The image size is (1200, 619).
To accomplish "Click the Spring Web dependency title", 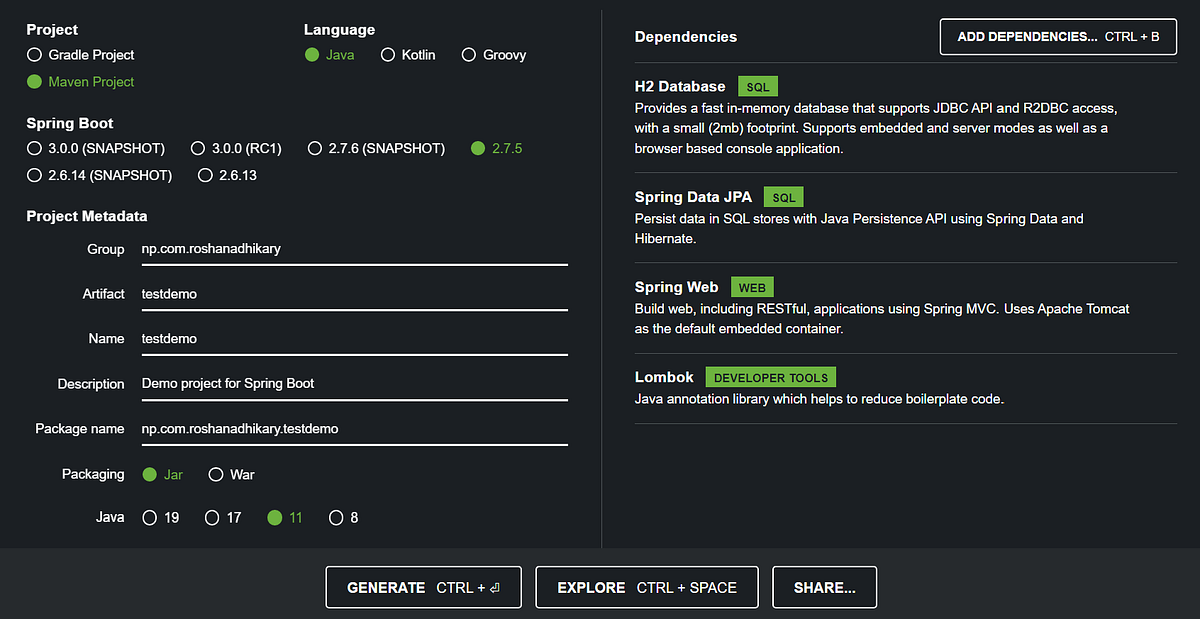I will point(676,288).
